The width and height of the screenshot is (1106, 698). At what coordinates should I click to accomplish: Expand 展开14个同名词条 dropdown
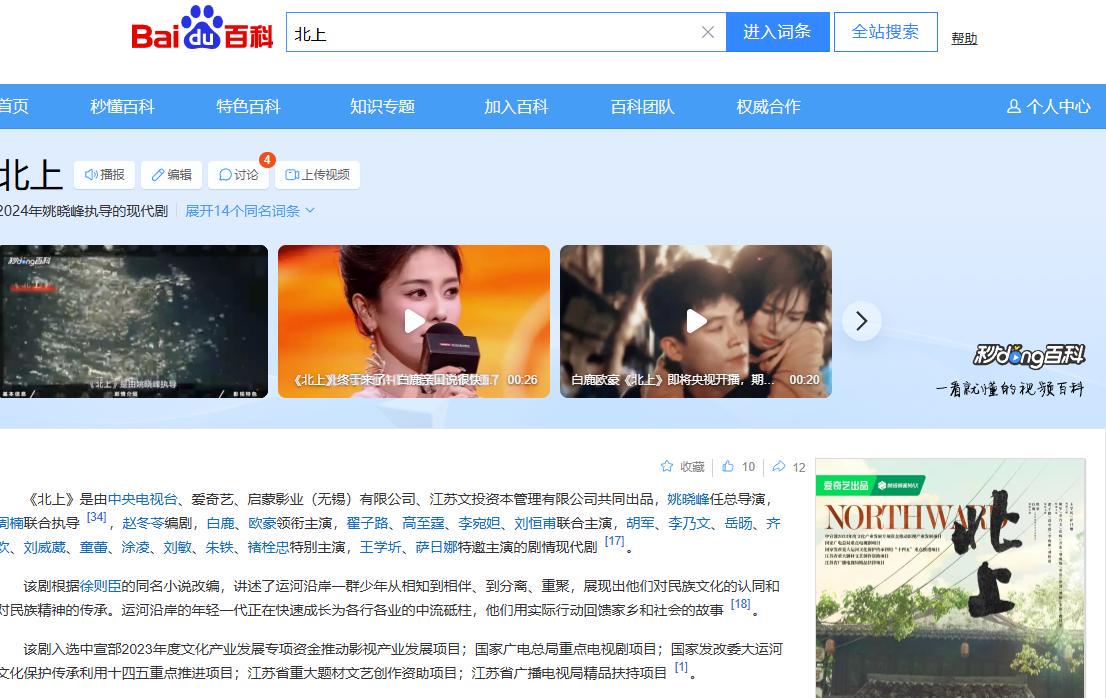250,211
